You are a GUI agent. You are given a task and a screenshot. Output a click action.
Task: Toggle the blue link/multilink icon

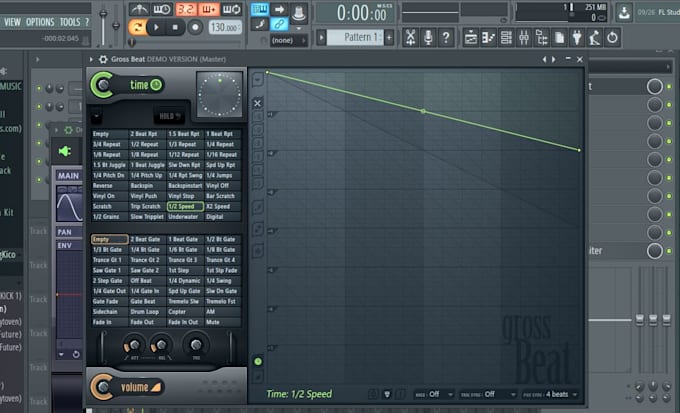[279, 24]
